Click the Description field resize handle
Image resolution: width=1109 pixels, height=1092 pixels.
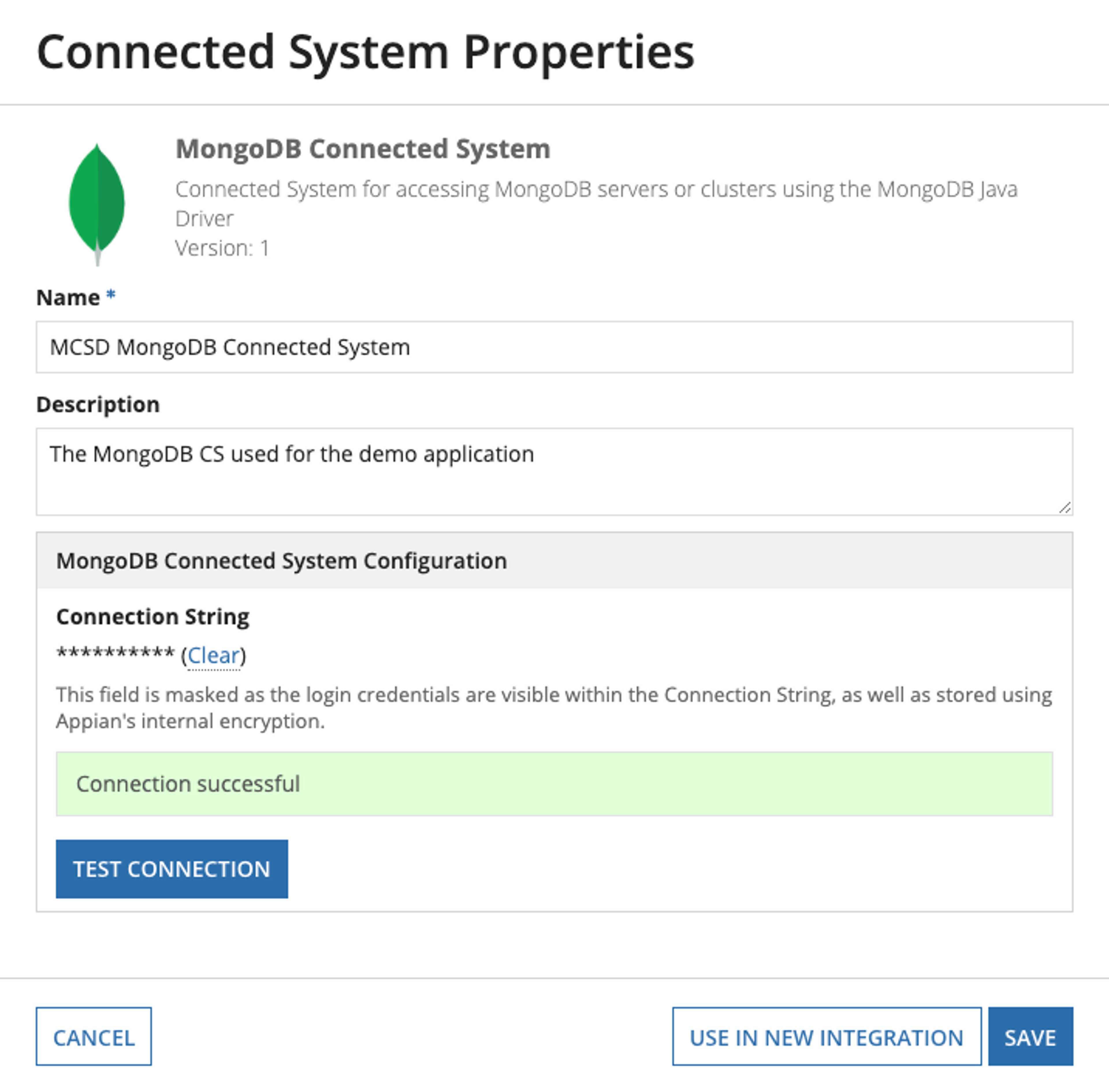[x=1065, y=507]
